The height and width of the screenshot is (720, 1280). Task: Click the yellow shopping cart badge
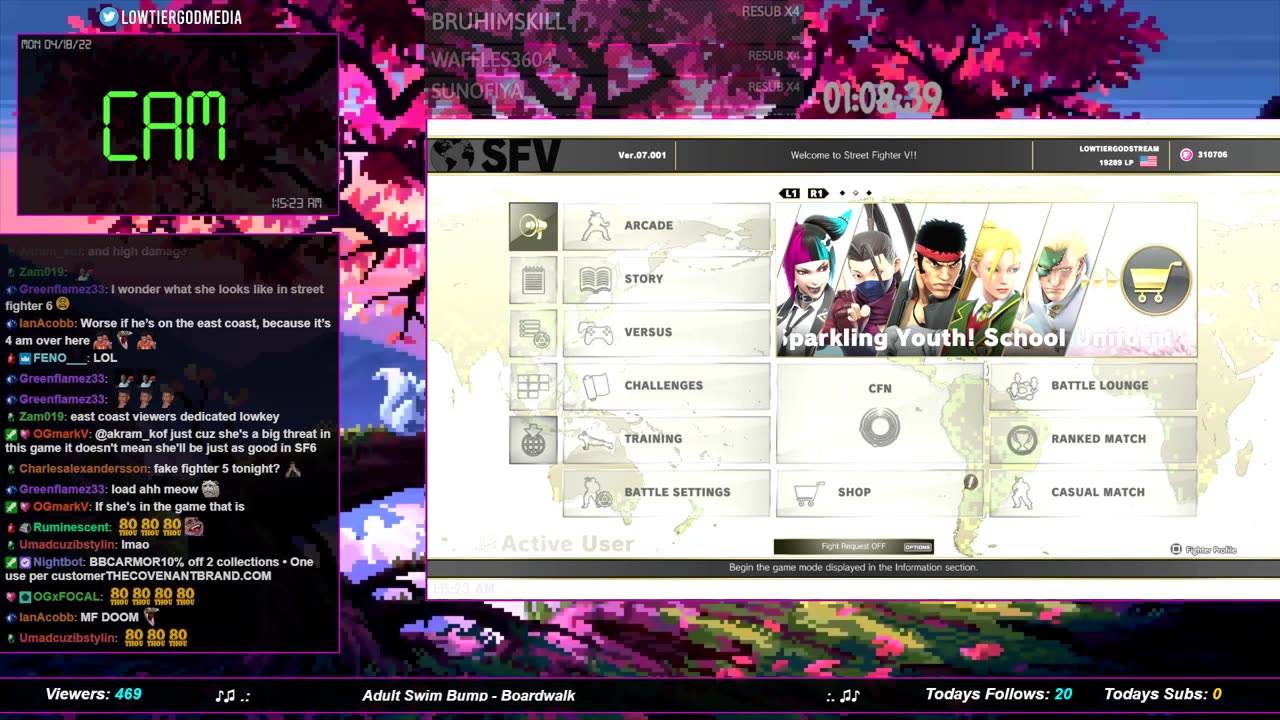1156,281
